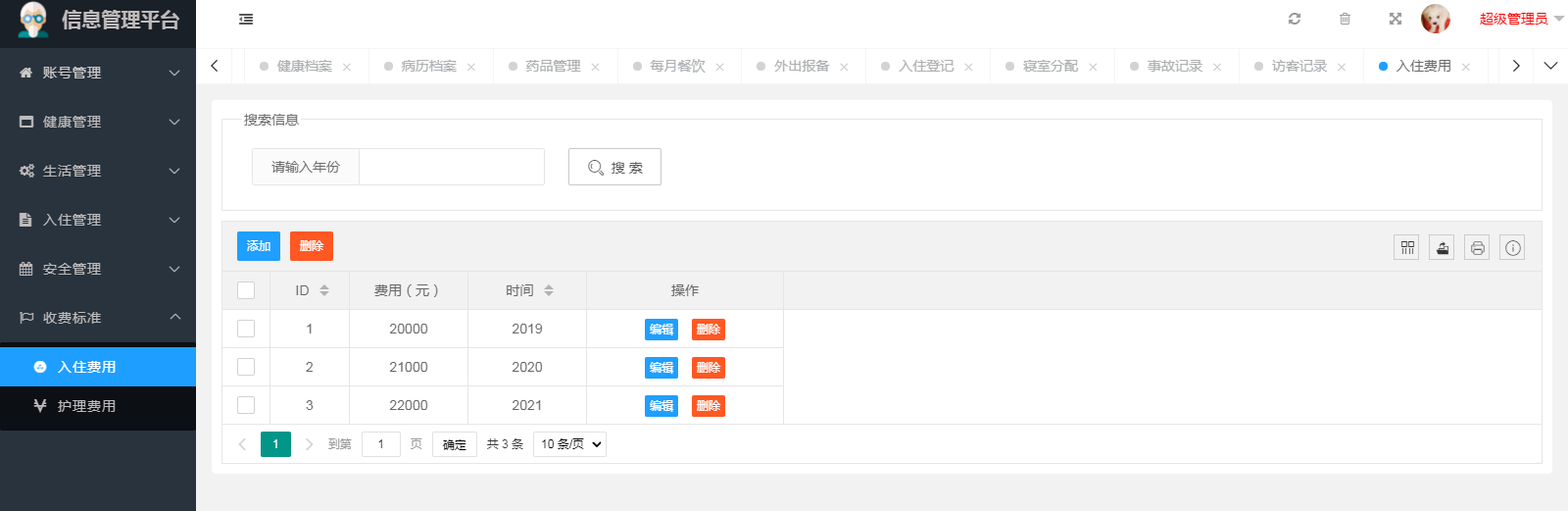Close the 健康档案 tab
Viewport: 1568px width, 511px height.
[347, 67]
